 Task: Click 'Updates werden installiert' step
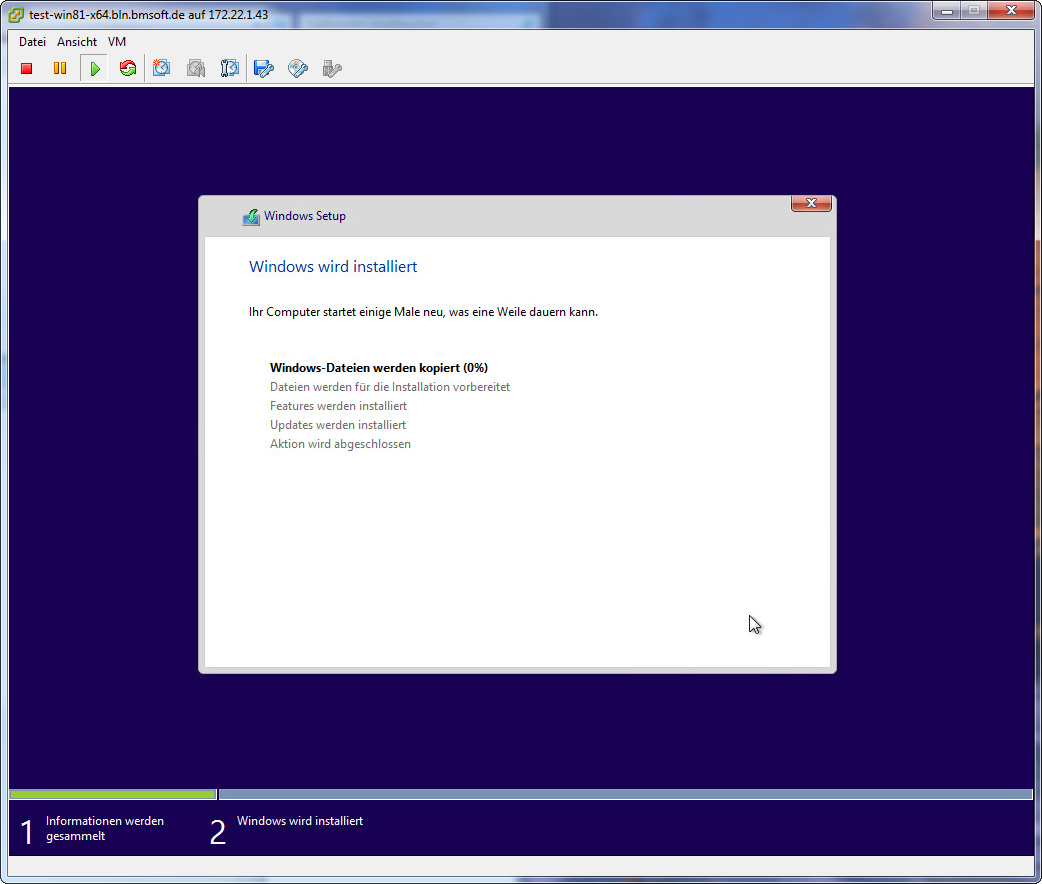click(x=338, y=425)
